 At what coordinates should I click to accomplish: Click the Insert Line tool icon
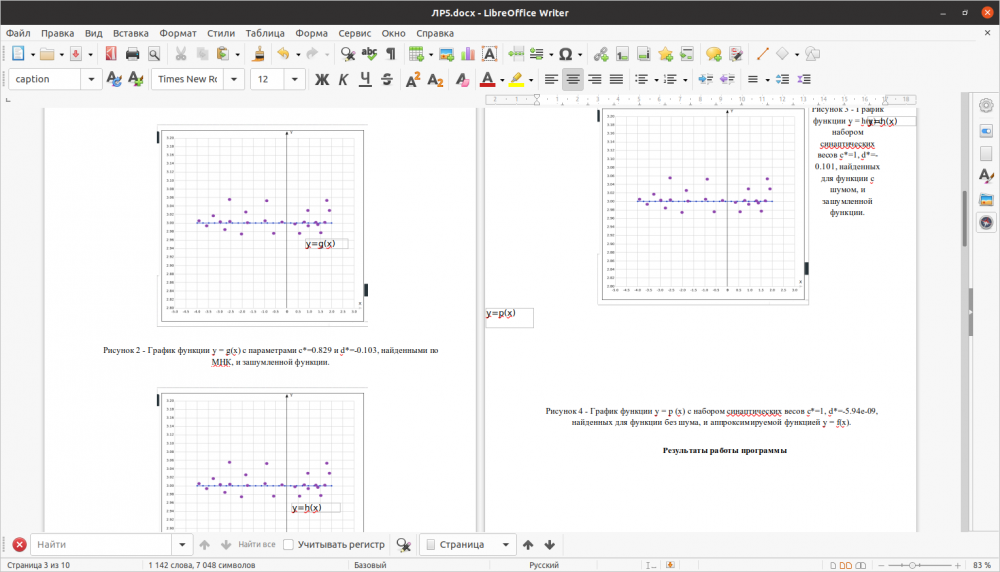[761, 54]
